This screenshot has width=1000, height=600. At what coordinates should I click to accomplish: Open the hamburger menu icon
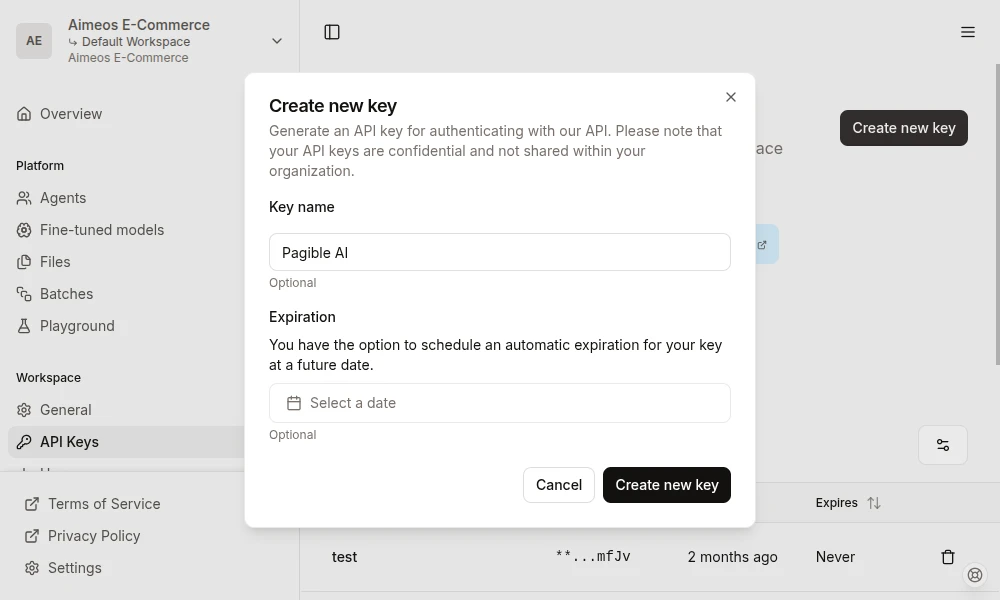coord(967,32)
